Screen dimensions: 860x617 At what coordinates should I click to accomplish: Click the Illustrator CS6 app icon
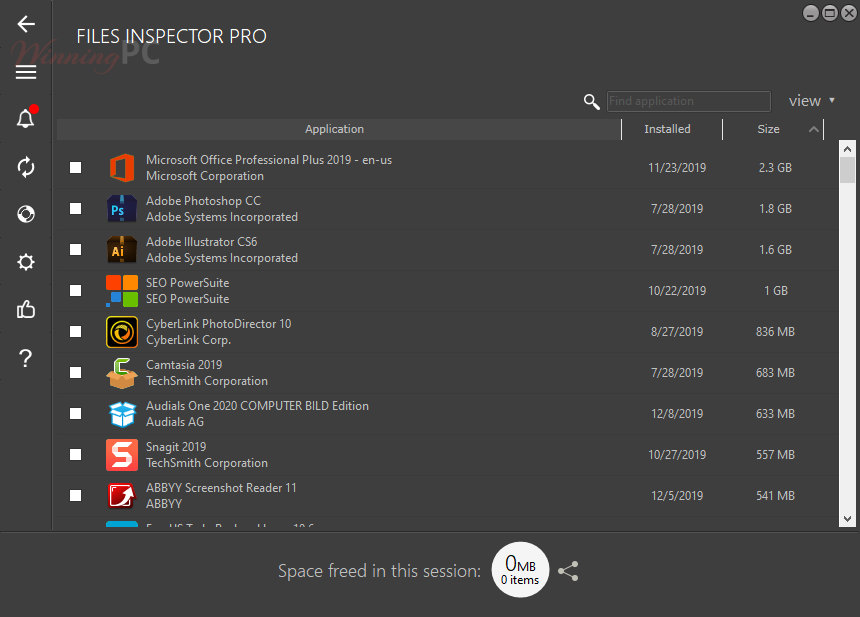coord(122,250)
